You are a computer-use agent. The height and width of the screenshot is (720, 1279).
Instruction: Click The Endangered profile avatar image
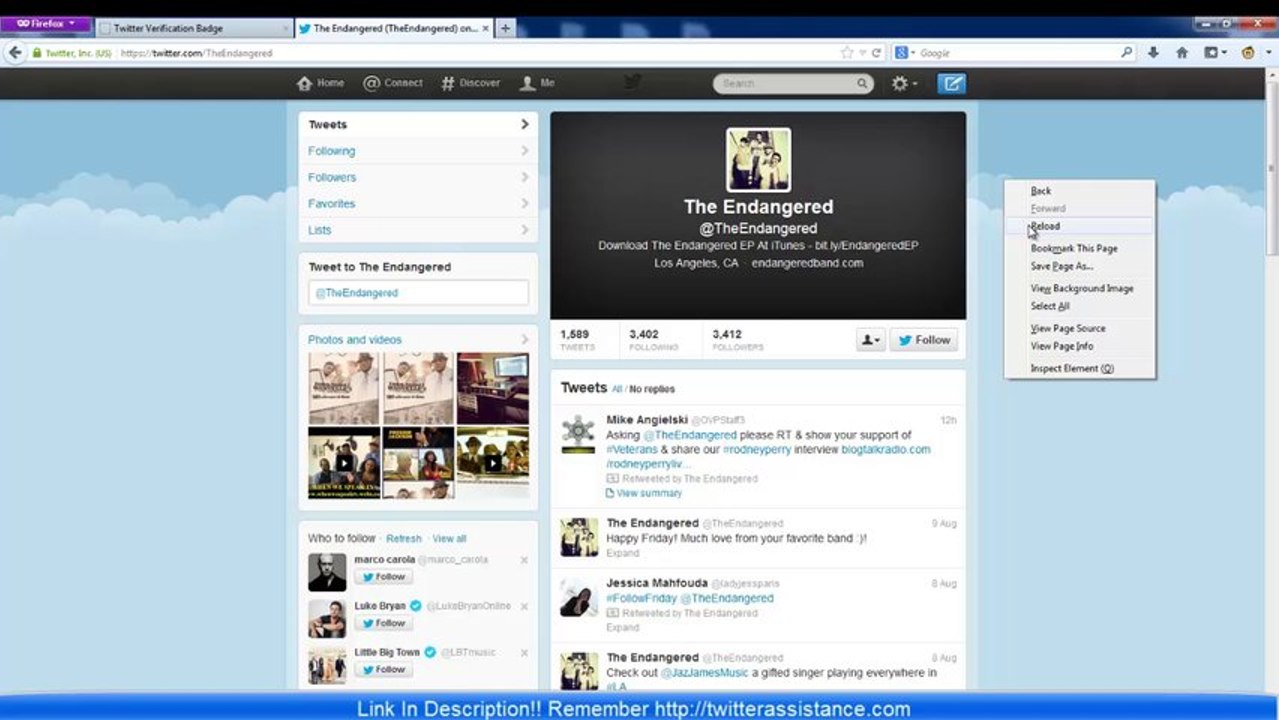point(758,160)
